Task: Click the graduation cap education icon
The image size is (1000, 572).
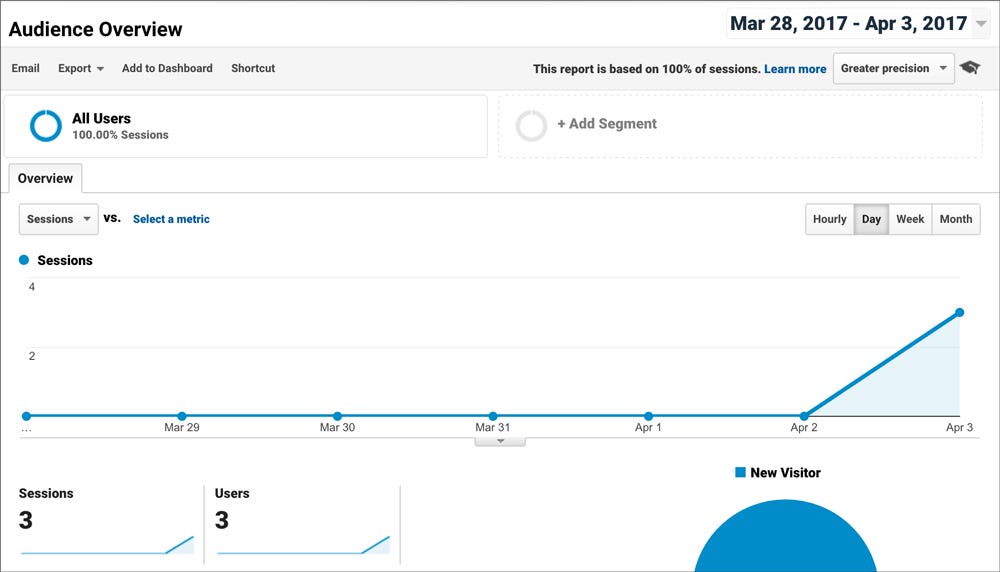Action: click(x=970, y=68)
